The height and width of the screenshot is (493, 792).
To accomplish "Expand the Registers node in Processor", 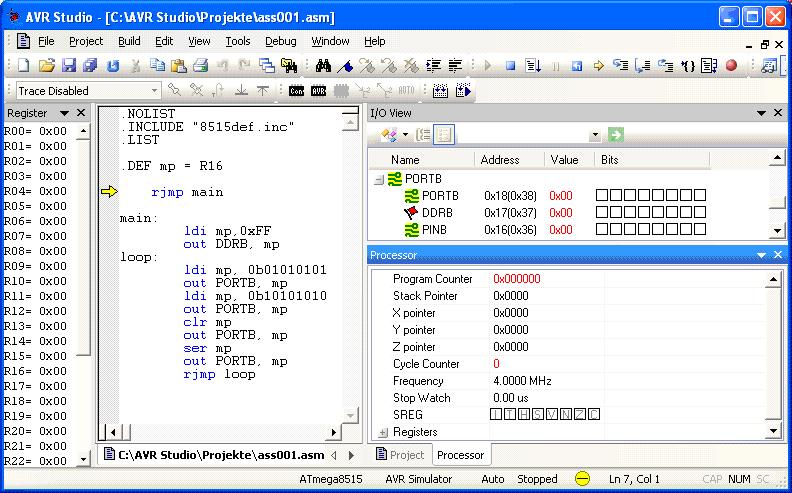I will click(x=383, y=432).
